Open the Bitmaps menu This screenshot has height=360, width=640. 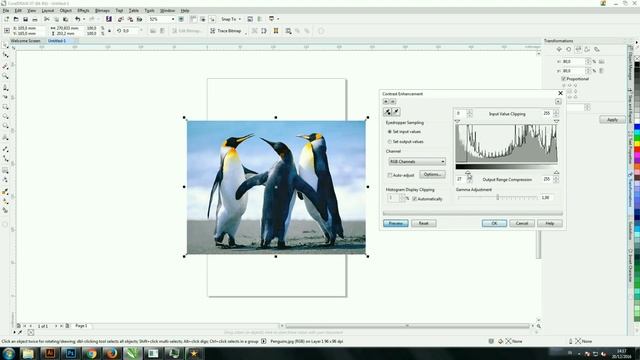coord(102,11)
